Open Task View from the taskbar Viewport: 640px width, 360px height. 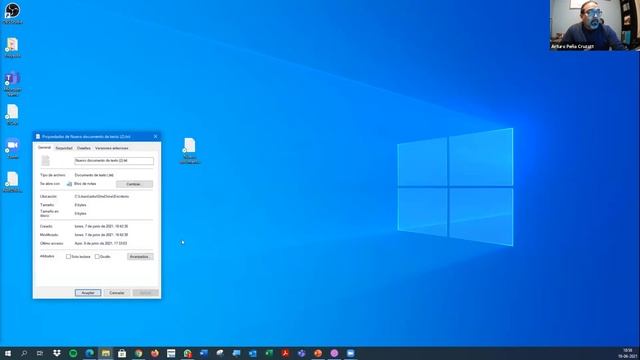coord(40,353)
